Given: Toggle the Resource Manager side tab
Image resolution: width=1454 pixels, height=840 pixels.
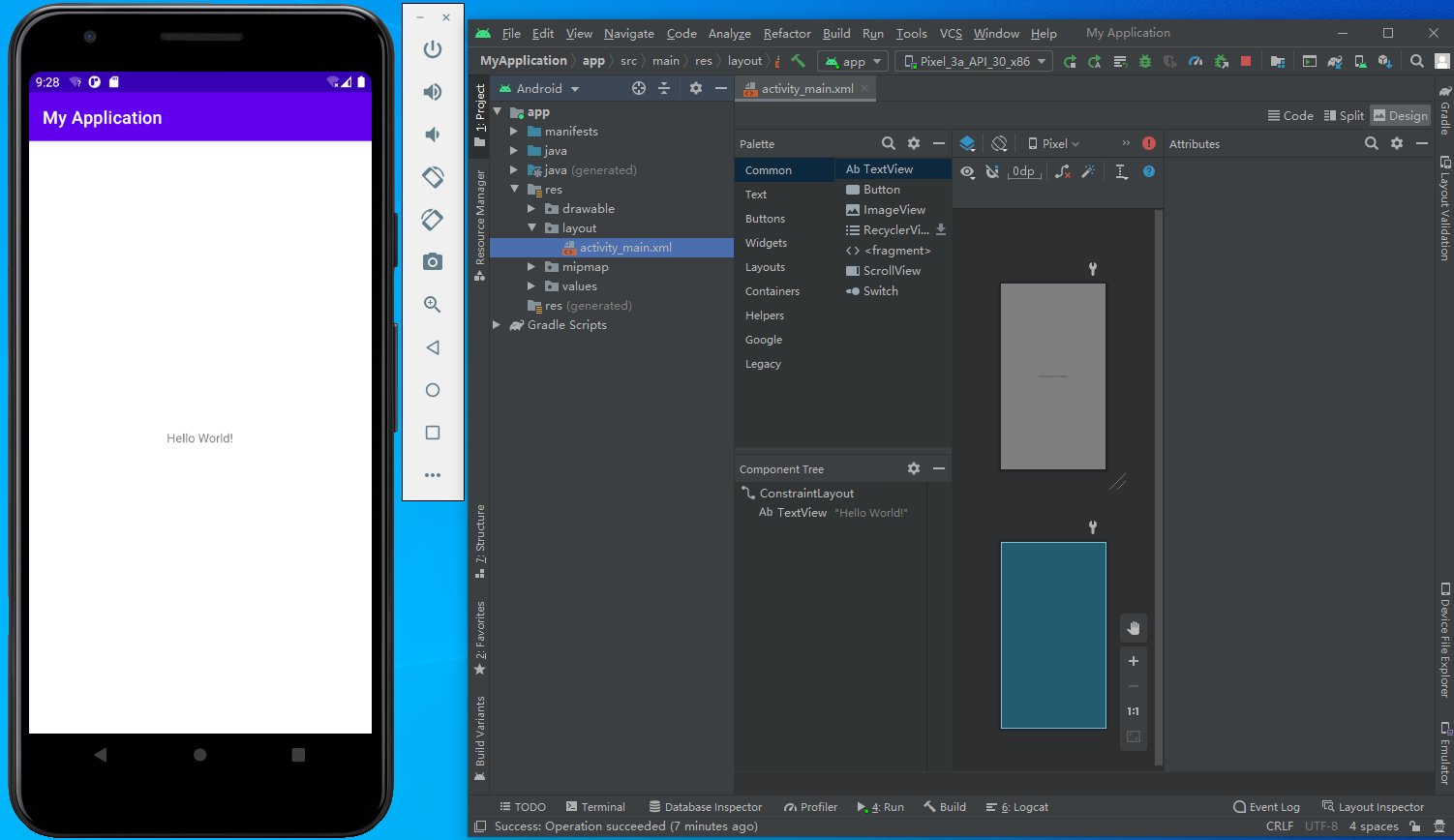Looking at the screenshot, I should click(479, 225).
